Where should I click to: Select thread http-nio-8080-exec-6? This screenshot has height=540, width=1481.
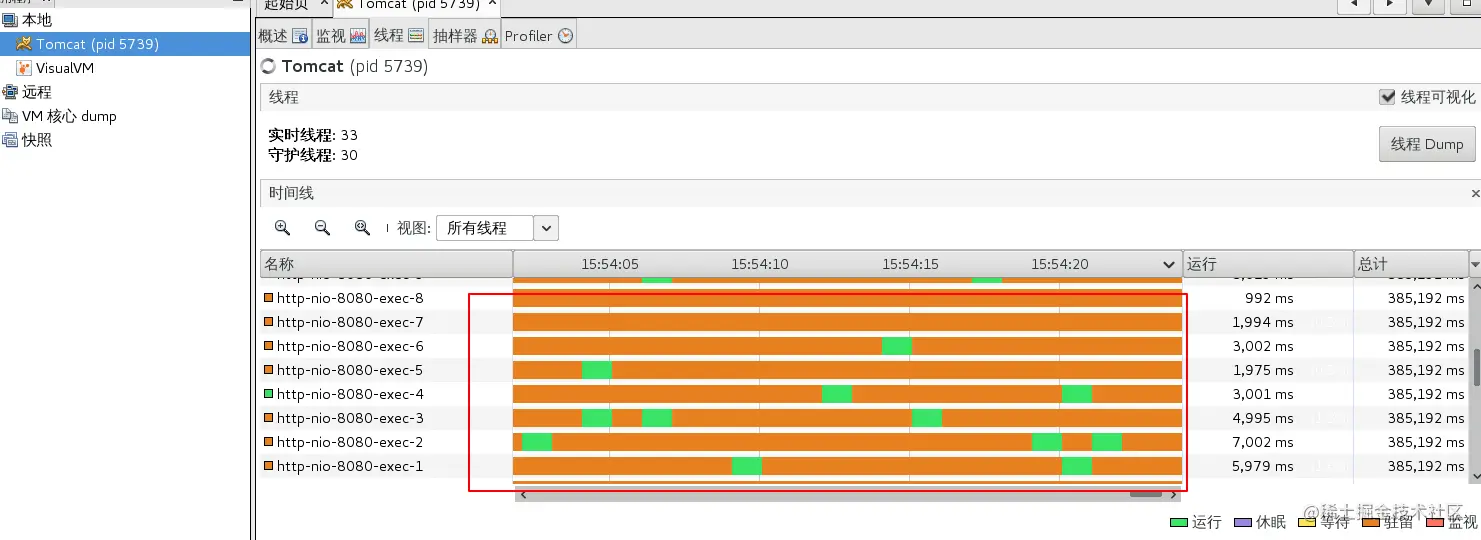(x=350, y=346)
